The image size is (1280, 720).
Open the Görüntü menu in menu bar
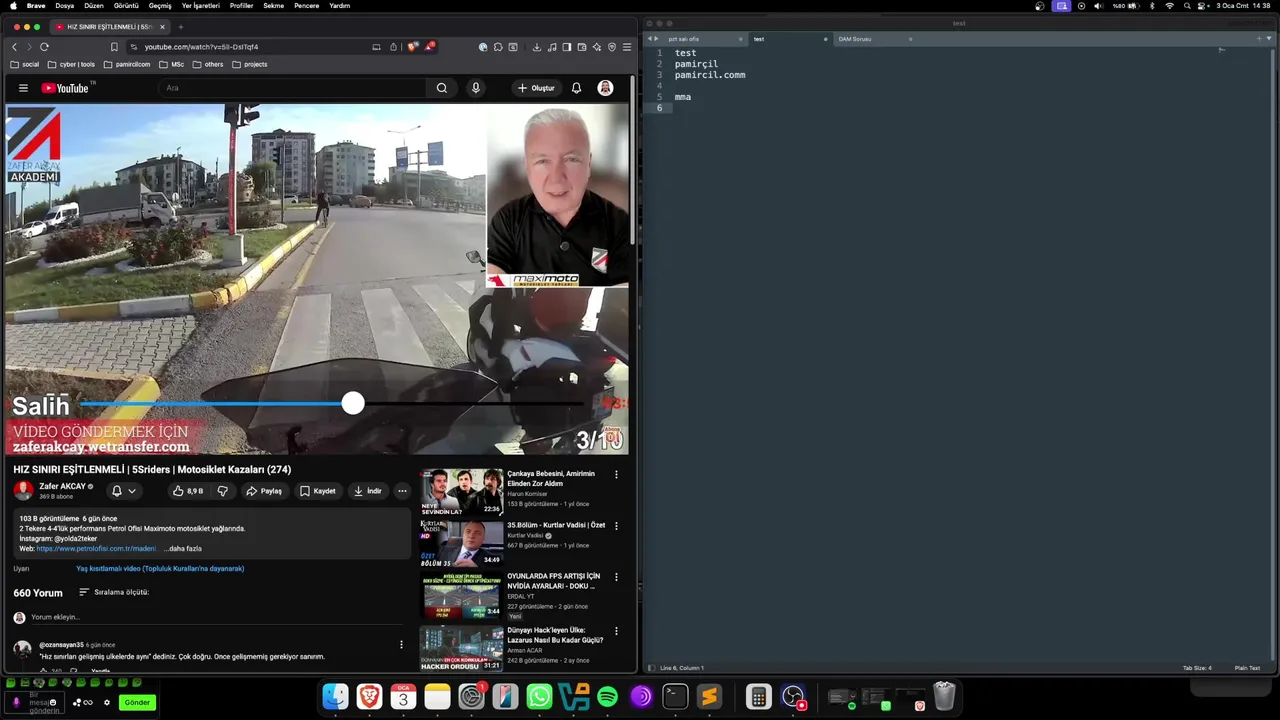tap(126, 6)
